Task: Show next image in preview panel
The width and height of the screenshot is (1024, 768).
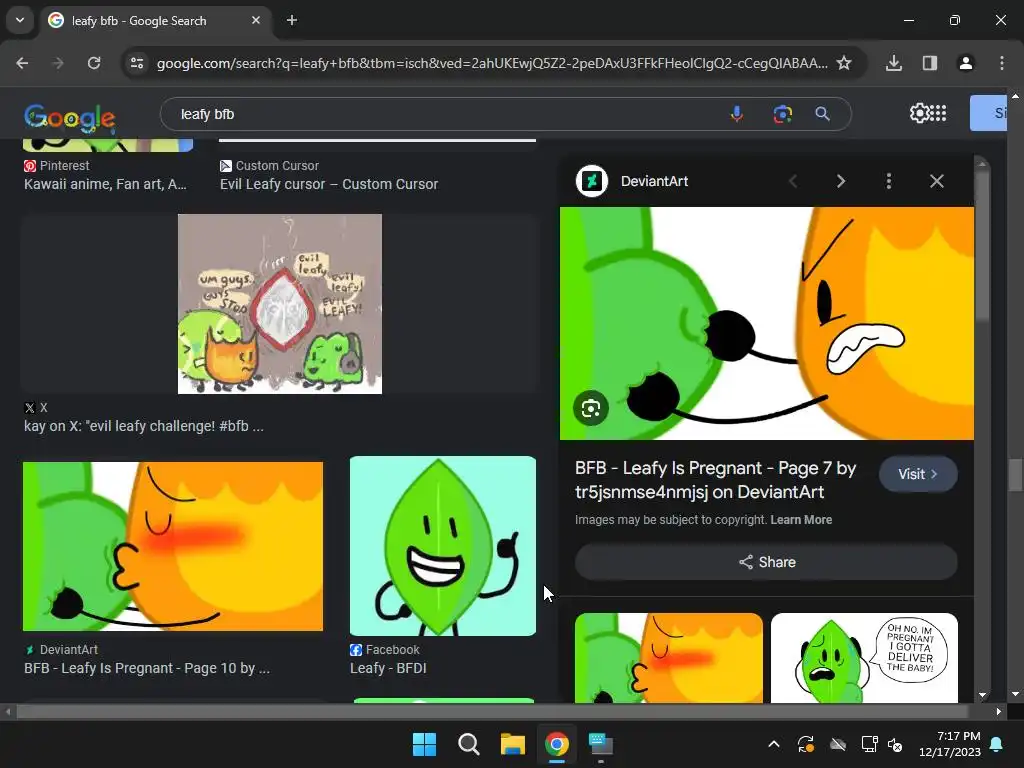Action: [840, 181]
